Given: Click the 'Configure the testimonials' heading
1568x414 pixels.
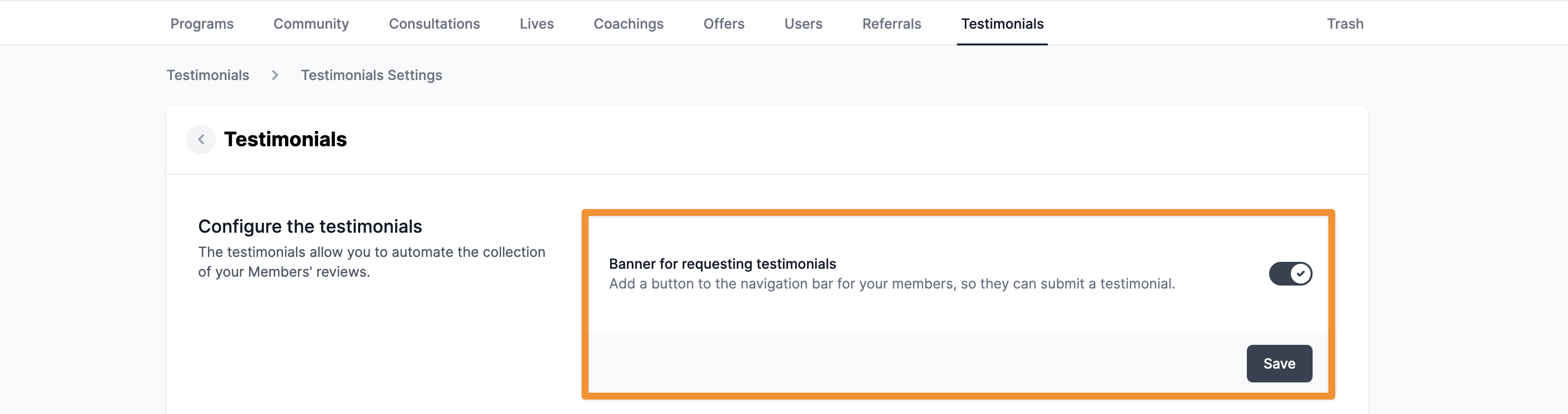Looking at the screenshot, I should (310, 226).
